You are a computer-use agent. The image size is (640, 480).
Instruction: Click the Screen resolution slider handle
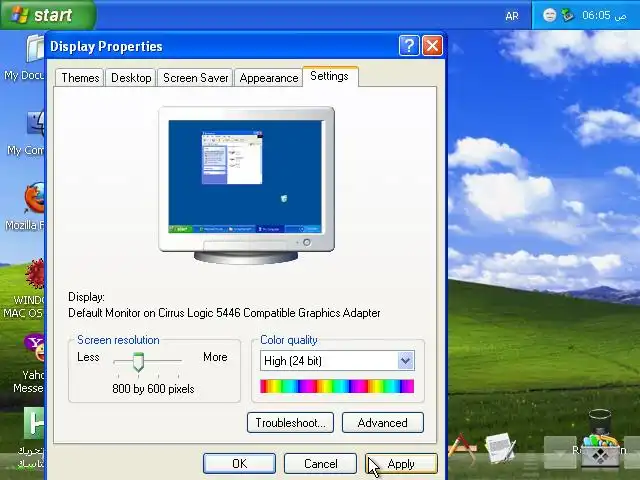(138, 362)
